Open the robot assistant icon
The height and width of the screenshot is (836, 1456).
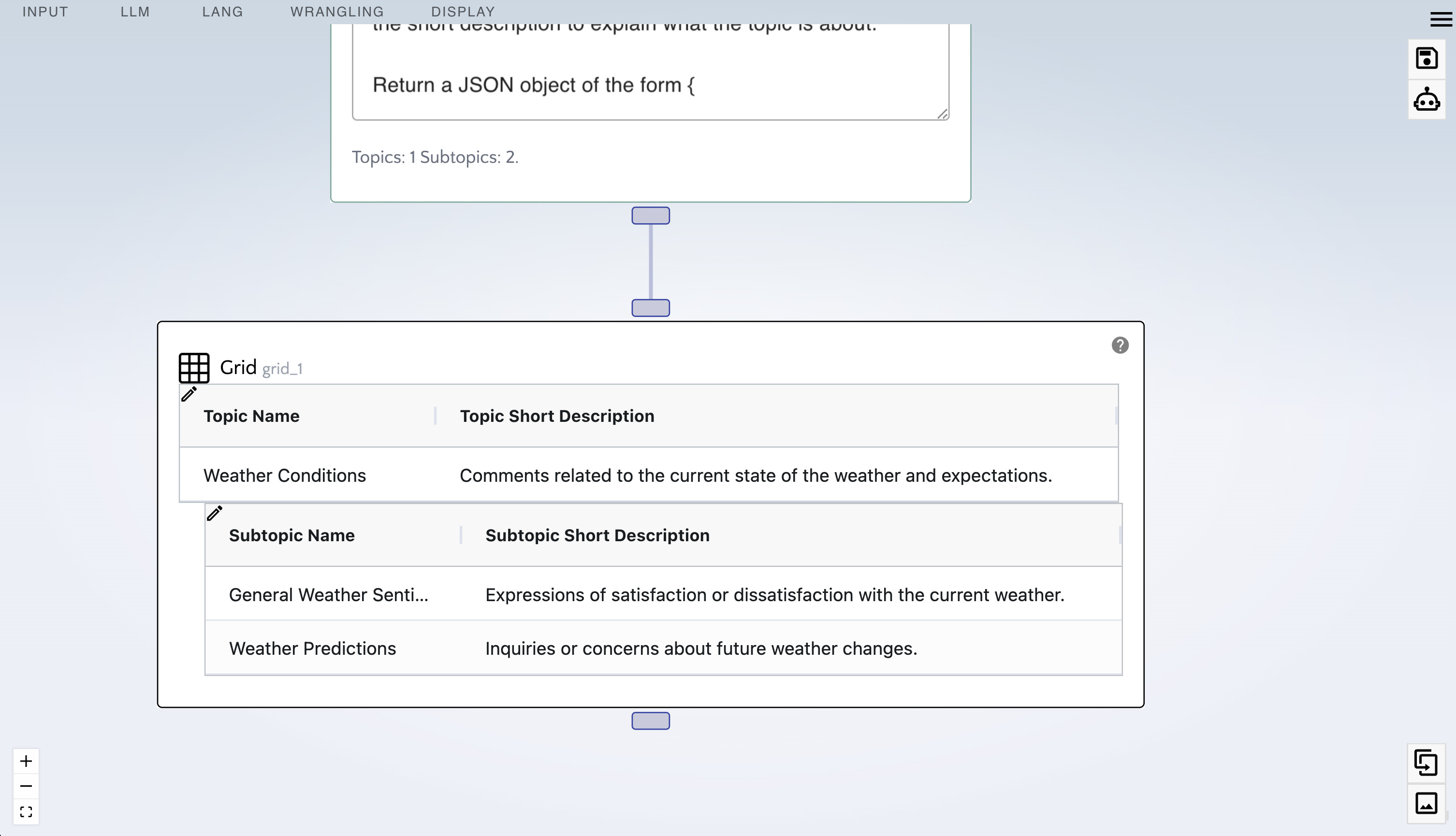[1427, 100]
